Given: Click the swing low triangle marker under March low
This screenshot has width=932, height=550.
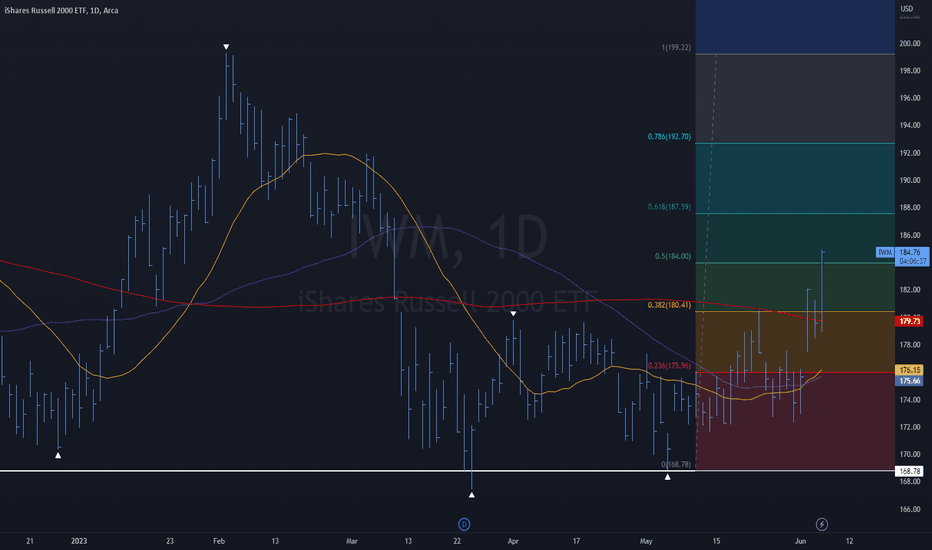Looking at the screenshot, I should (x=471, y=494).
